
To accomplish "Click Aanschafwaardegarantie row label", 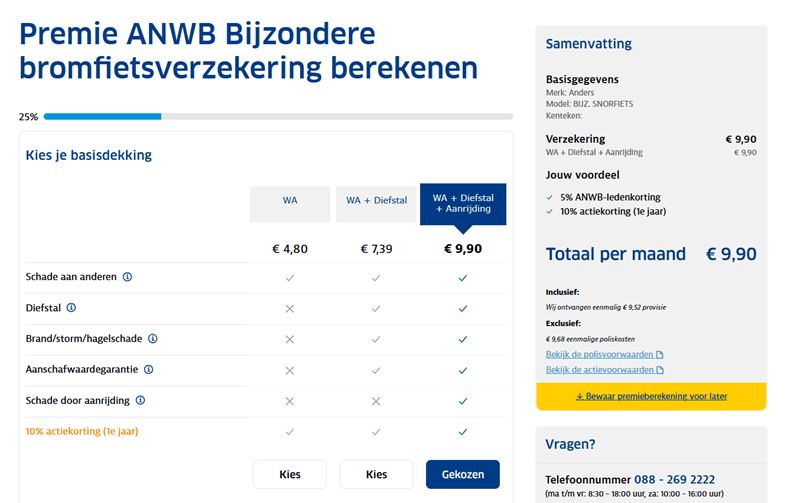I will tap(82, 369).
